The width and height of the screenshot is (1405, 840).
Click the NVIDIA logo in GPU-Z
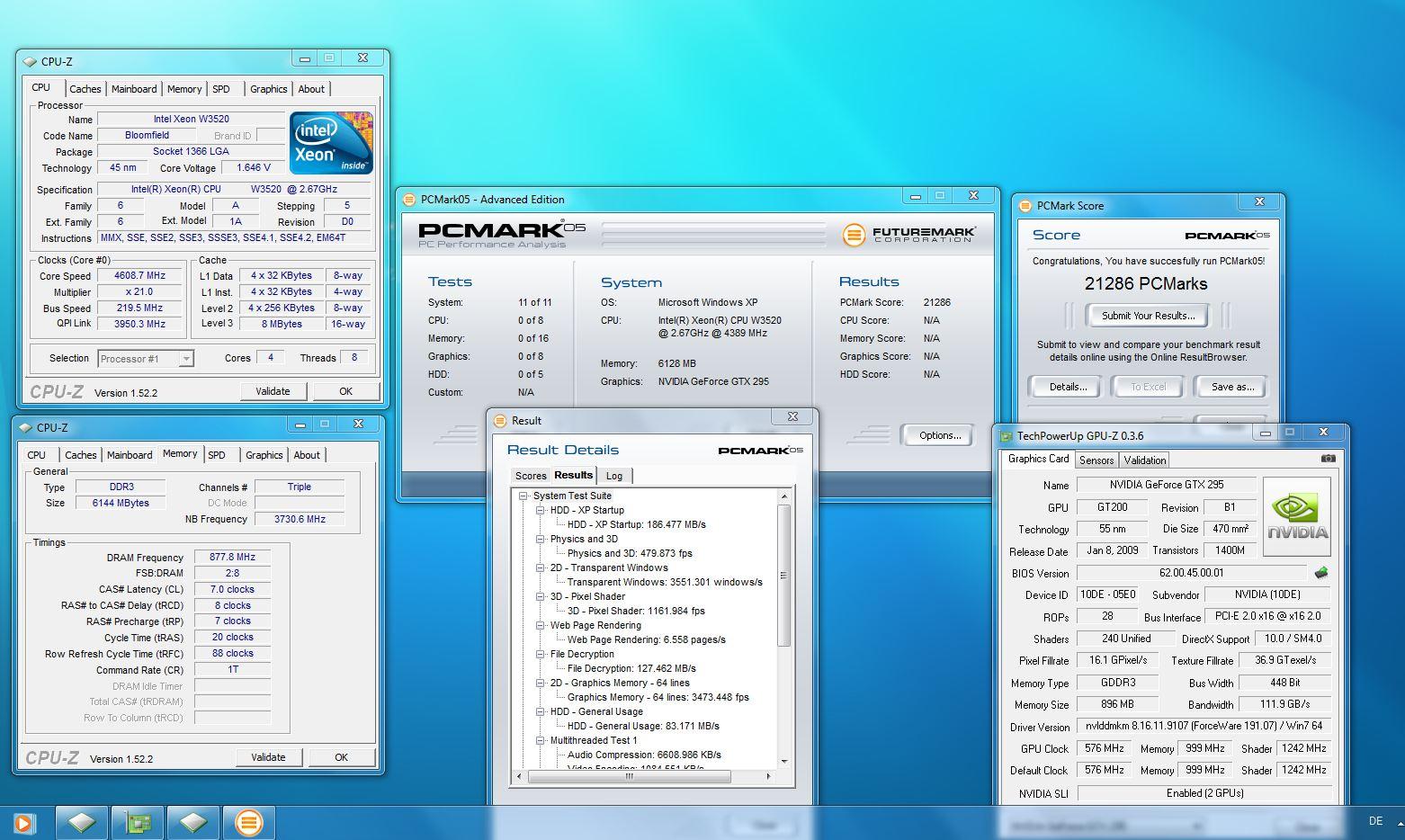pyautogui.click(x=1297, y=517)
